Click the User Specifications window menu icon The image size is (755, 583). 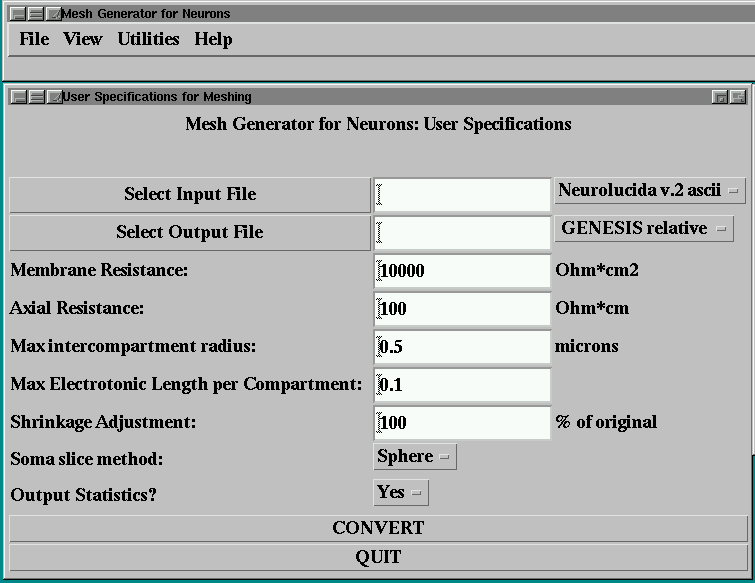tap(18, 97)
